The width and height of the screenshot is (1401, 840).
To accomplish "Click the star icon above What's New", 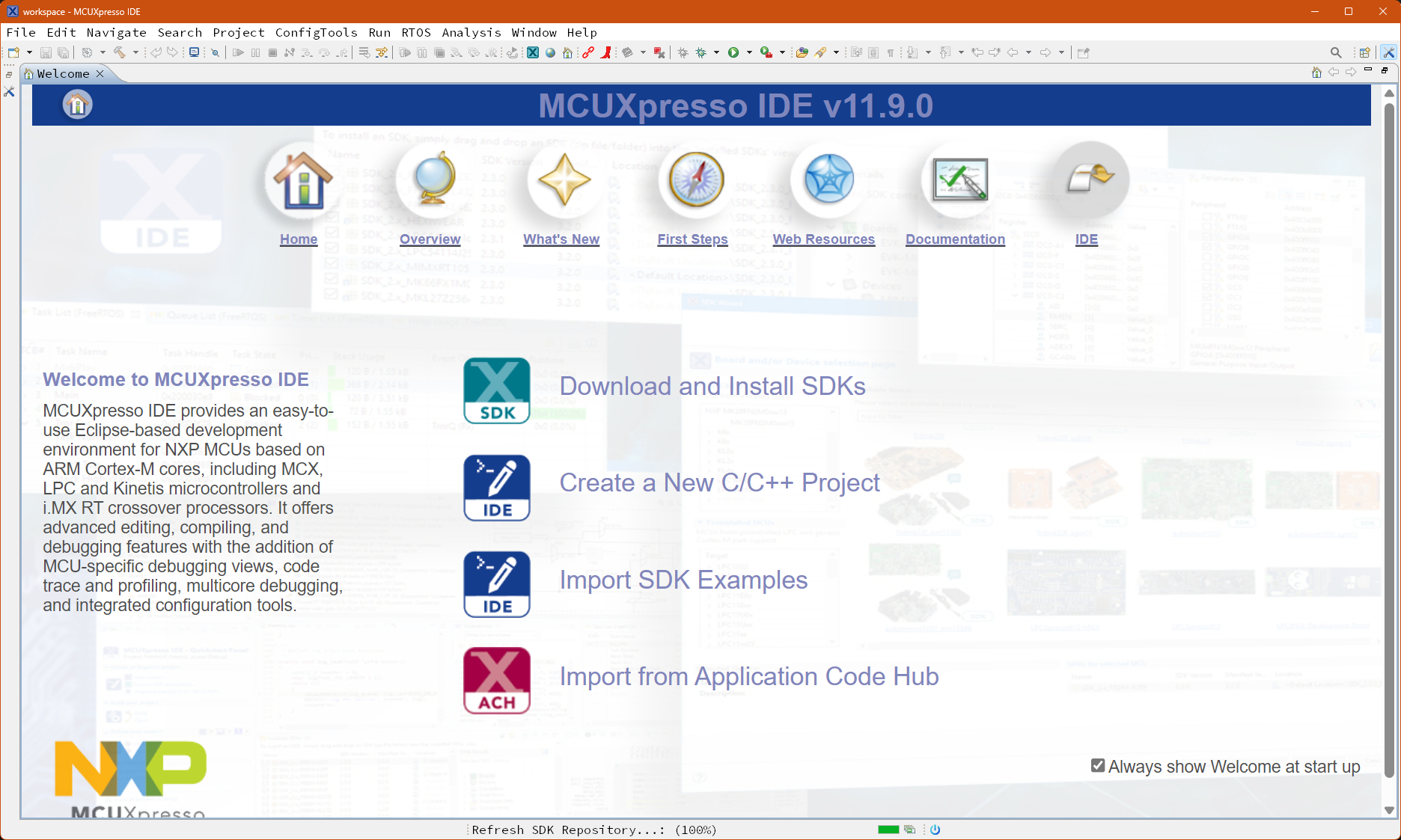I will [x=564, y=180].
